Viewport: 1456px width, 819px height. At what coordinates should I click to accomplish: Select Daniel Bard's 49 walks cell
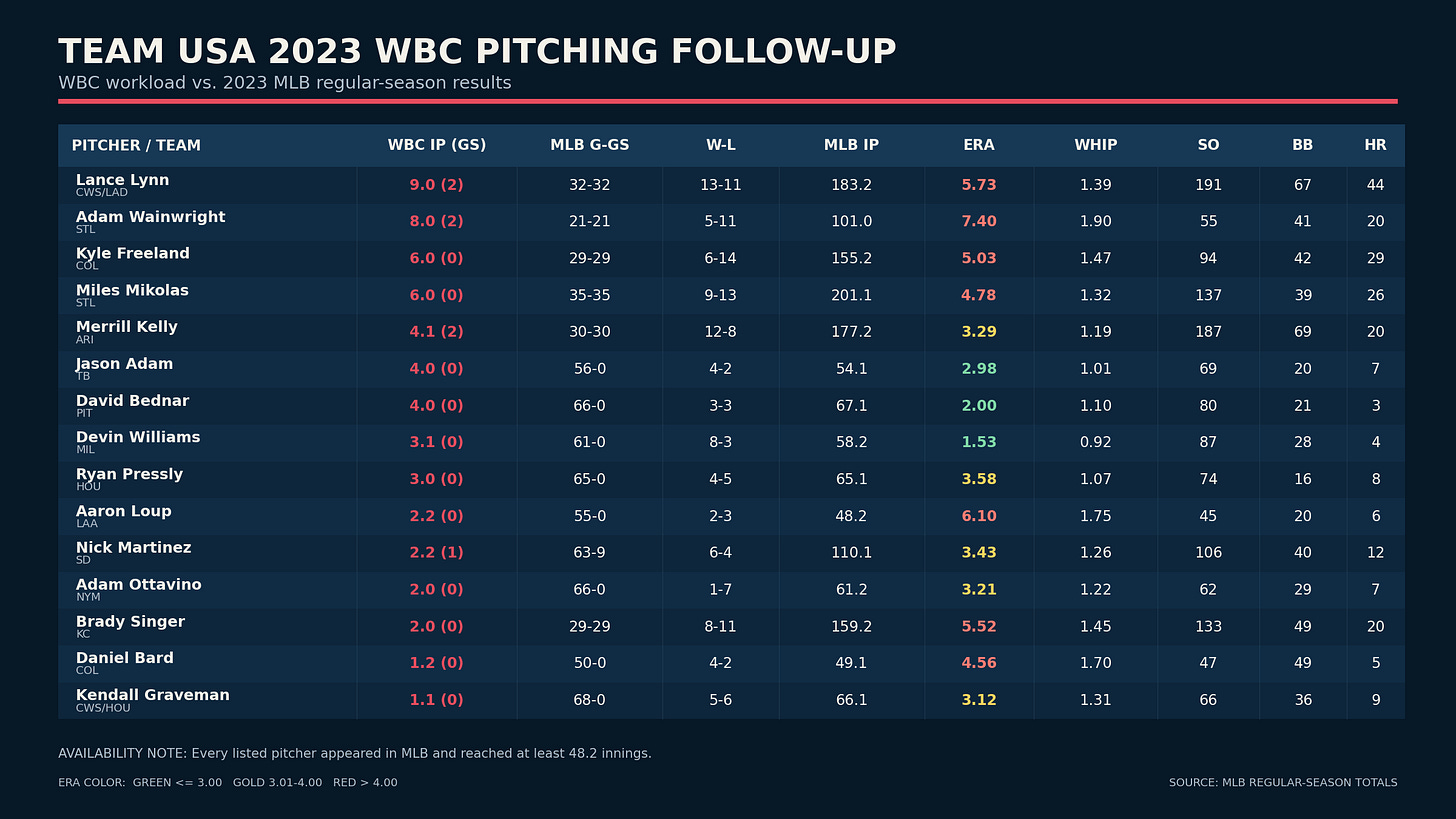click(x=1302, y=663)
